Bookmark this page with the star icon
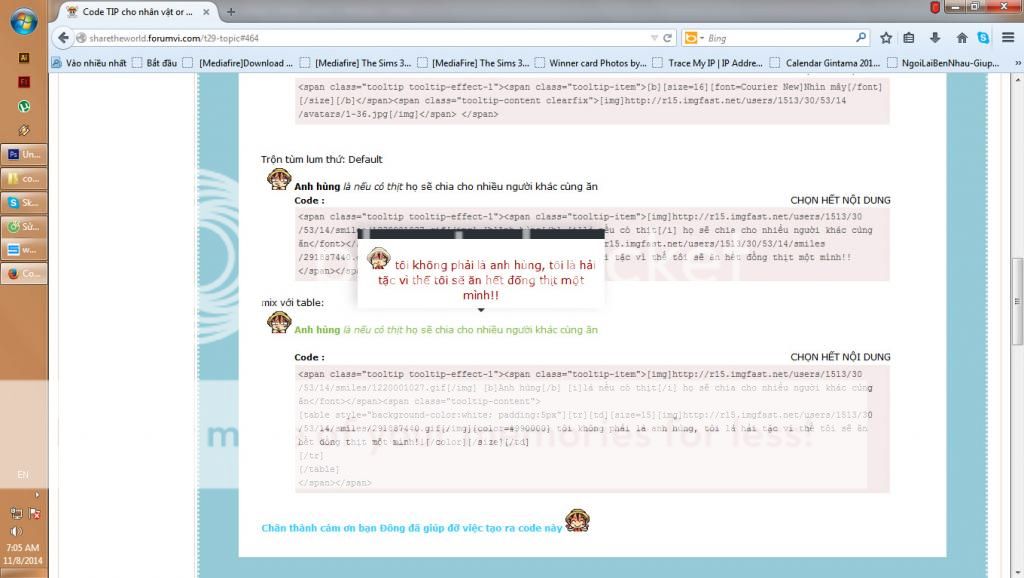 click(886, 38)
